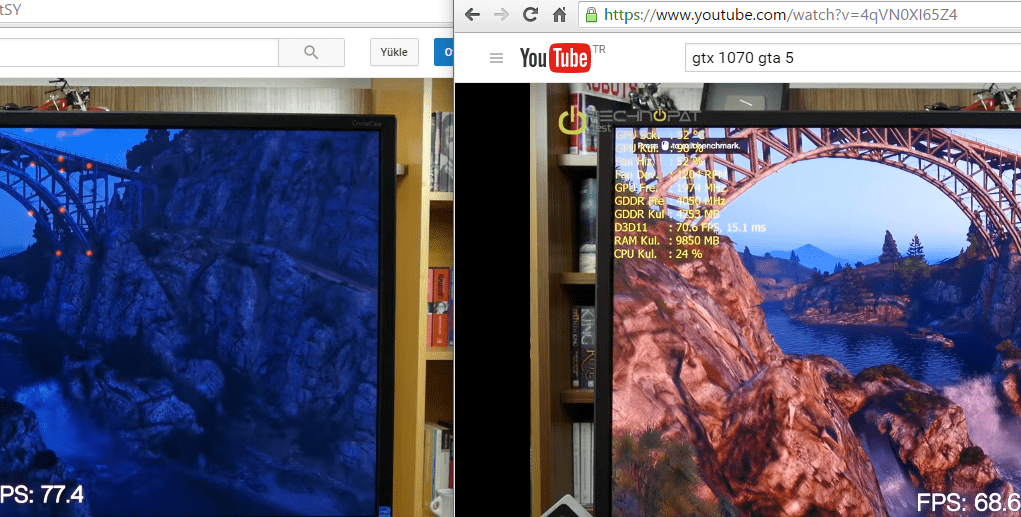
Task: Click the blue button beside Yükle
Action: [x=444, y=52]
